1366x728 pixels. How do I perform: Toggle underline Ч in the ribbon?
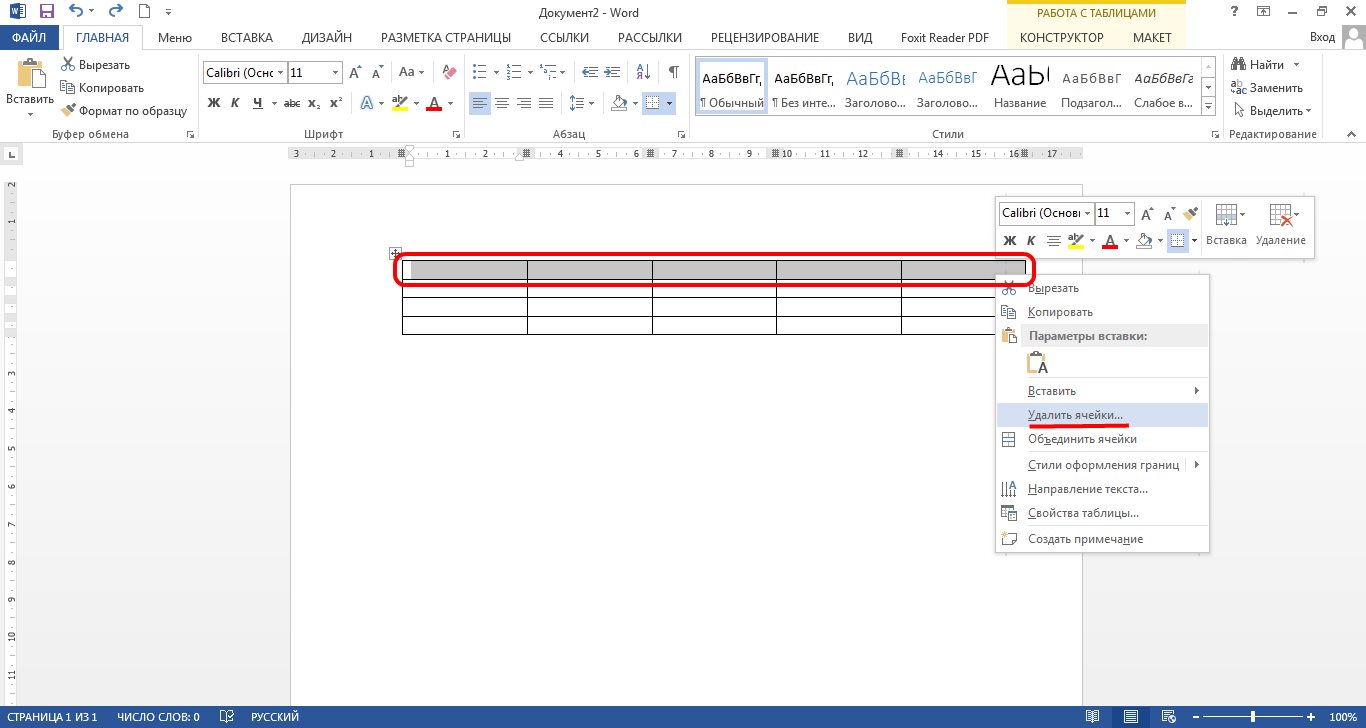pos(258,103)
